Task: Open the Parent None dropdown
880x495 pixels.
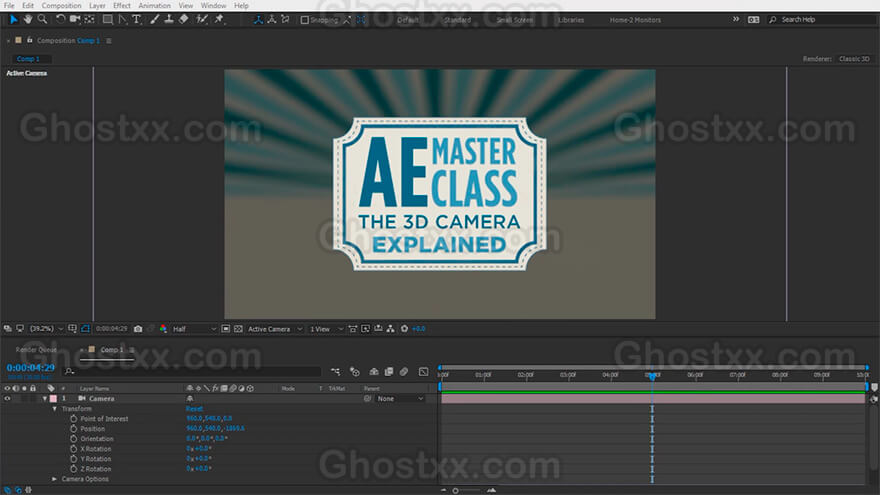Action: tap(400, 398)
